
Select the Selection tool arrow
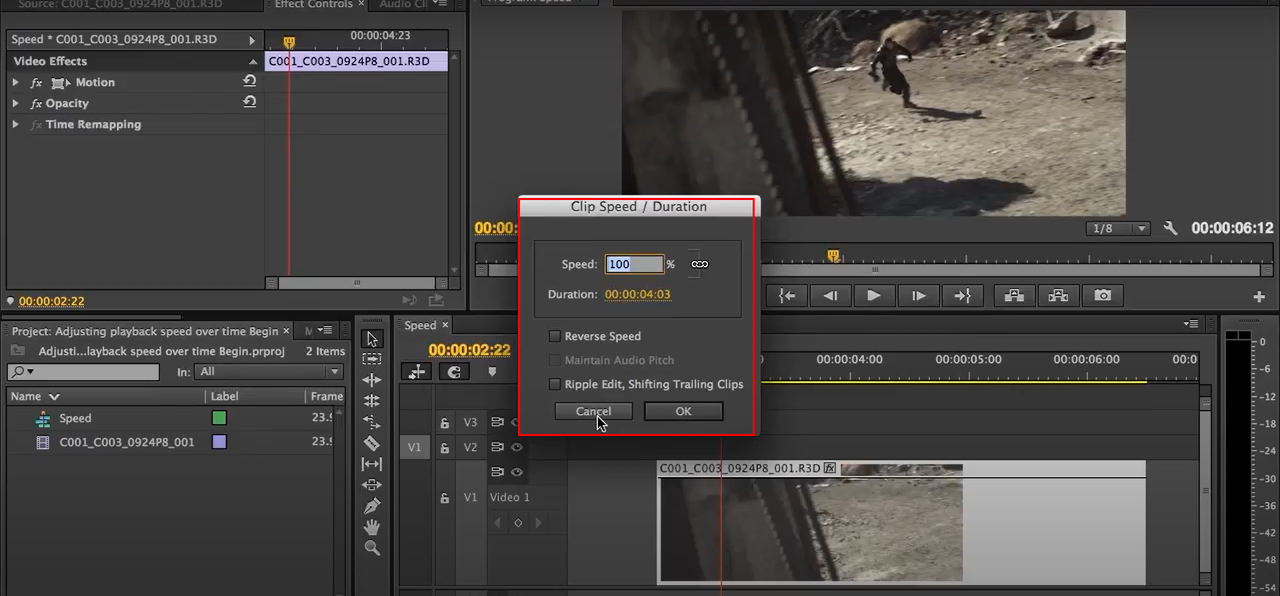point(372,339)
